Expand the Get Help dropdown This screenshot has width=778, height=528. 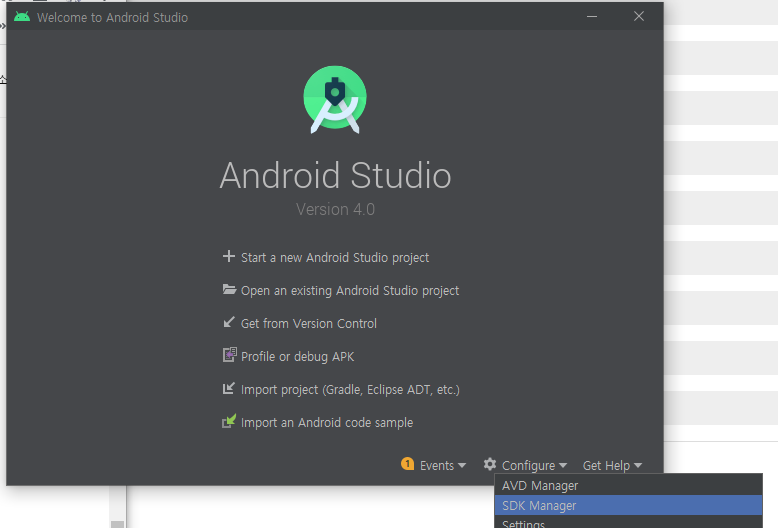tap(612, 465)
